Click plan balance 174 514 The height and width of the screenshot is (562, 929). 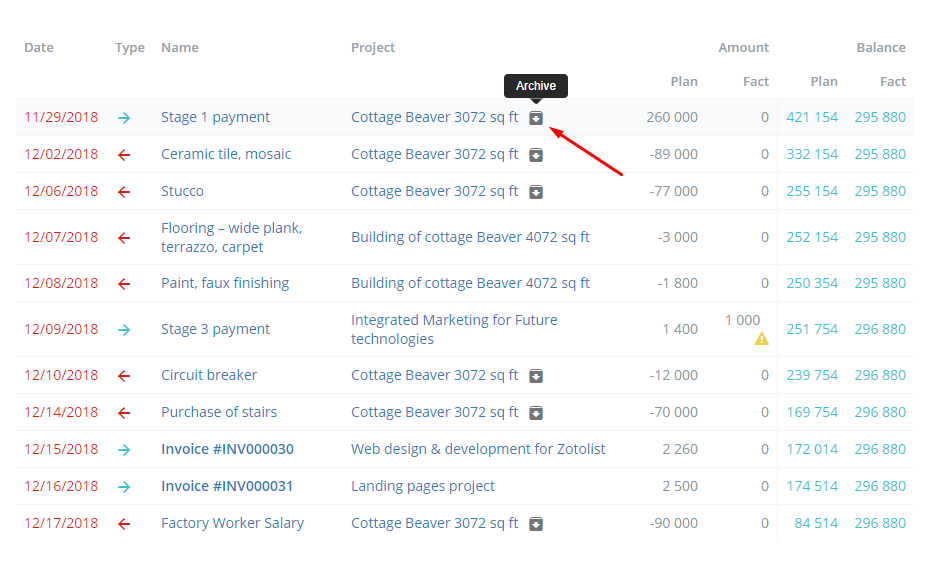pos(812,486)
